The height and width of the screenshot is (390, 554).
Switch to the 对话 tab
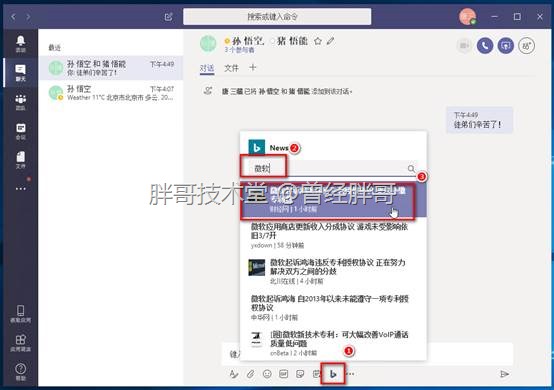[x=207, y=68]
